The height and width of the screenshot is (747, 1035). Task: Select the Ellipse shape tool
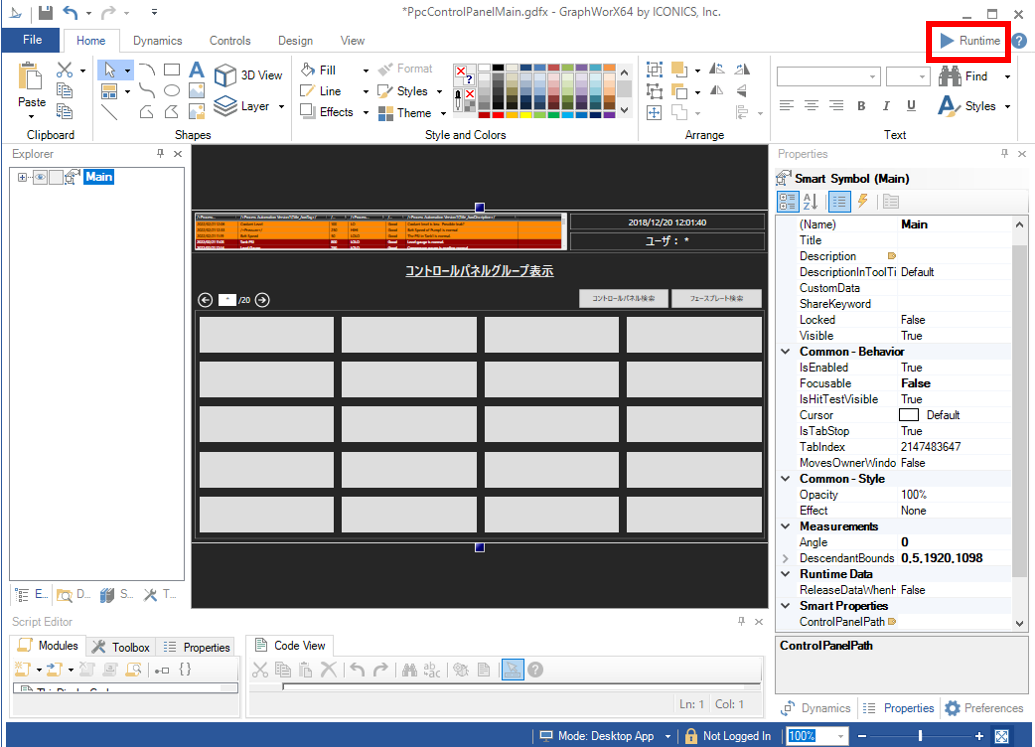[172, 91]
